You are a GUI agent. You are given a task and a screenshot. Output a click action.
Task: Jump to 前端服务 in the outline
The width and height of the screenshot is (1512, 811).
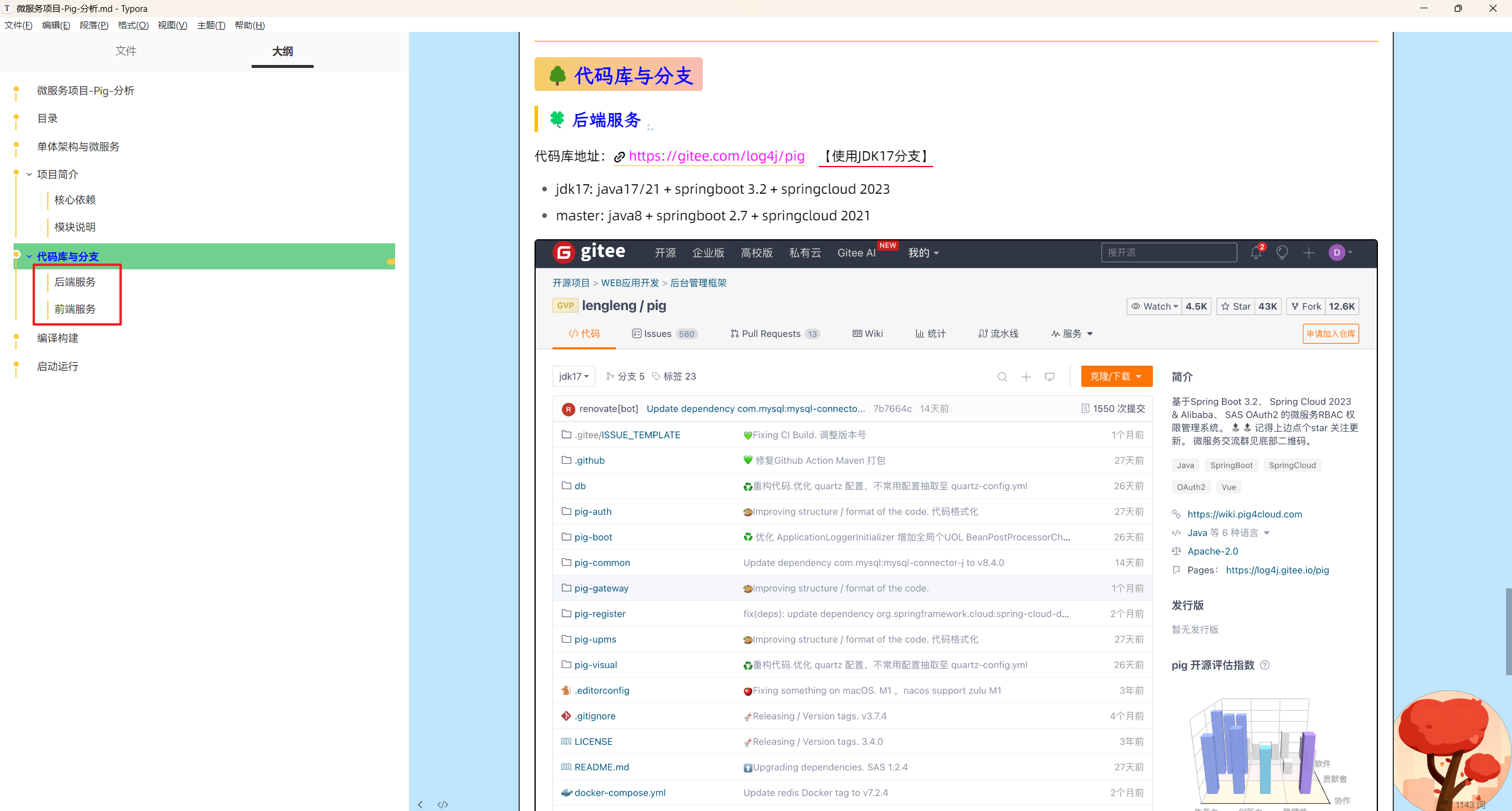pyautogui.click(x=75, y=309)
